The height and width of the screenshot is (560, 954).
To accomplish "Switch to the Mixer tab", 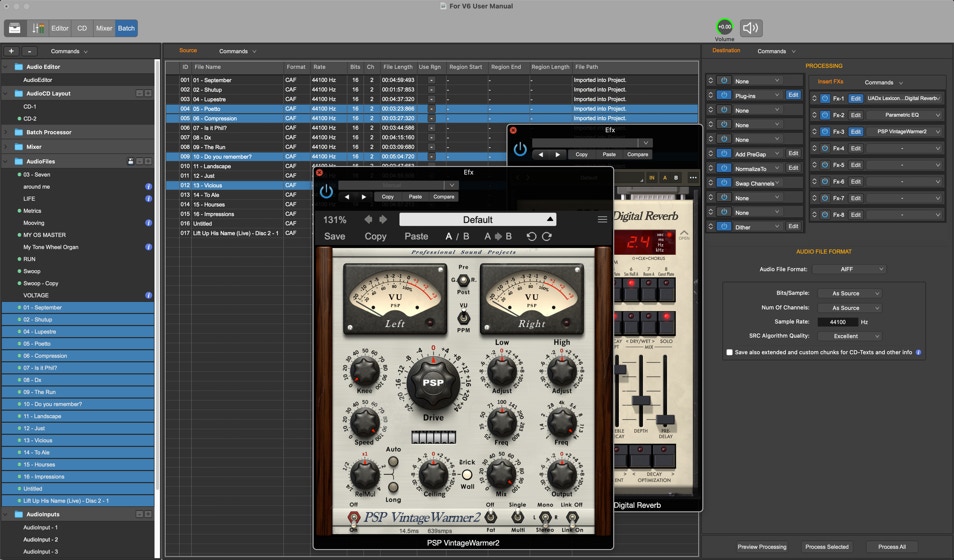I will coord(104,29).
